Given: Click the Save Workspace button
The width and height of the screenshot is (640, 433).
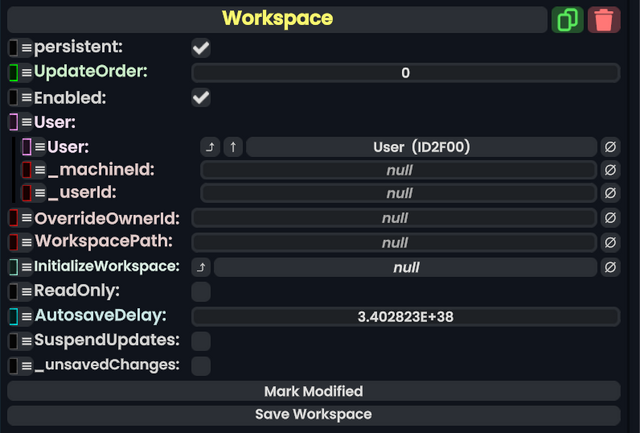Looking at the screenshot, I should pos(313,414).
